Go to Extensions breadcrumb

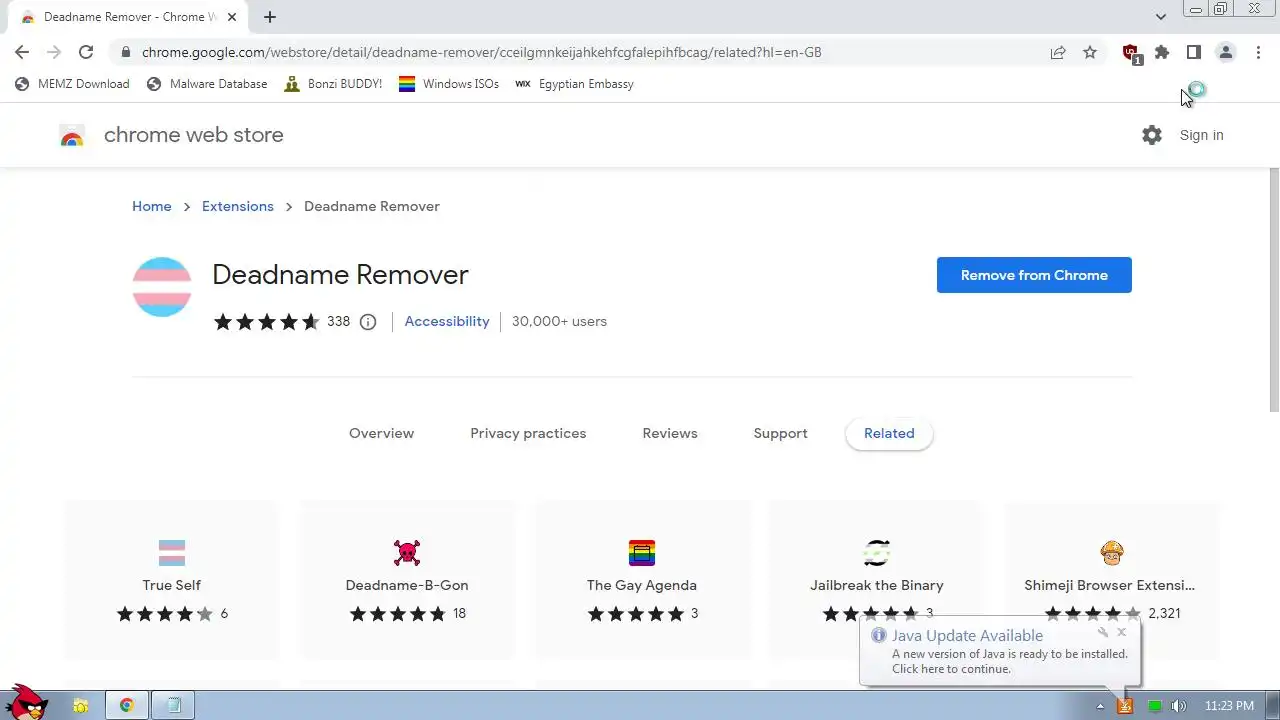coord(238,206)
